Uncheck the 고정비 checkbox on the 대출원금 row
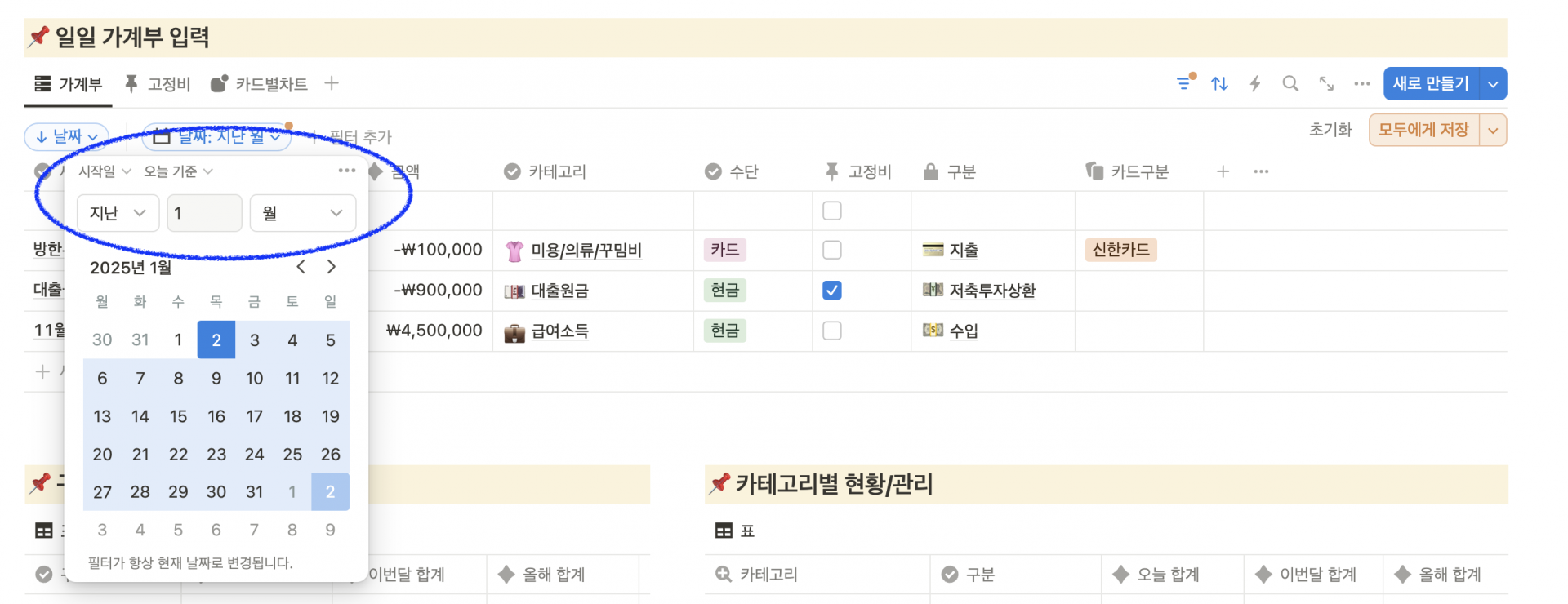1568x604 pixels. pyautogui.click(x=831, y=290)
